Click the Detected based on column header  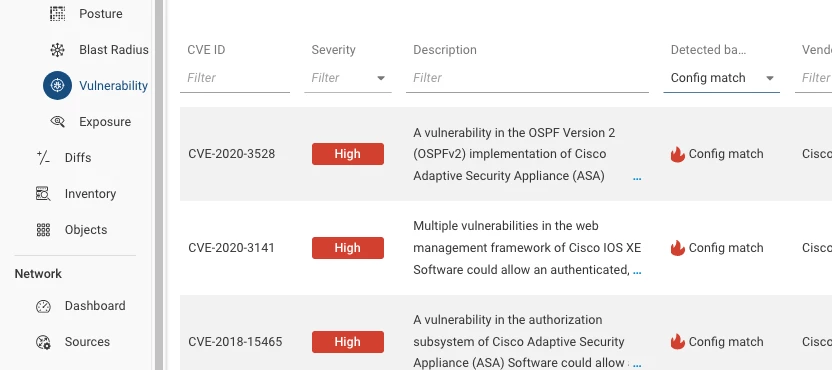click(708, 50)
